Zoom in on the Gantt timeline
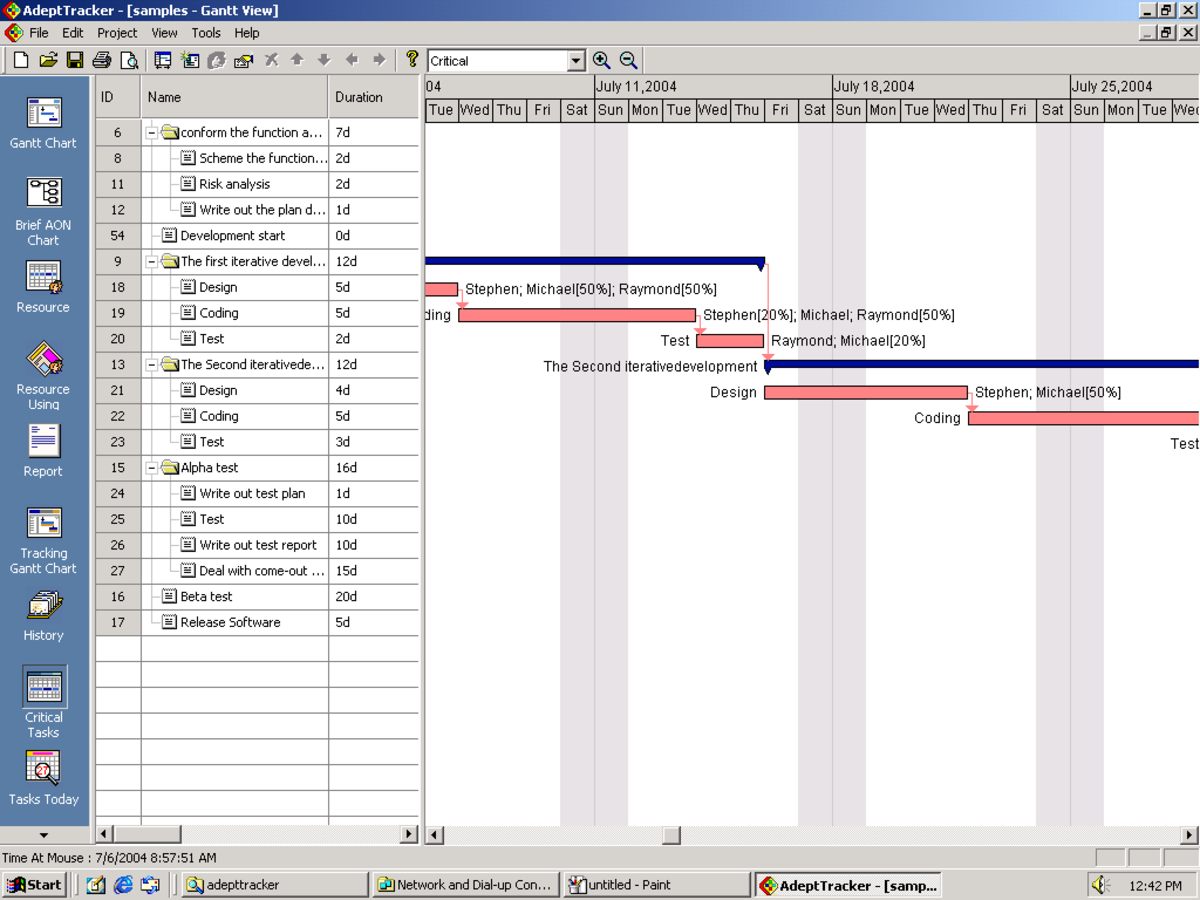The height and width of the screenshot is (900, 1200). [602, 60]
